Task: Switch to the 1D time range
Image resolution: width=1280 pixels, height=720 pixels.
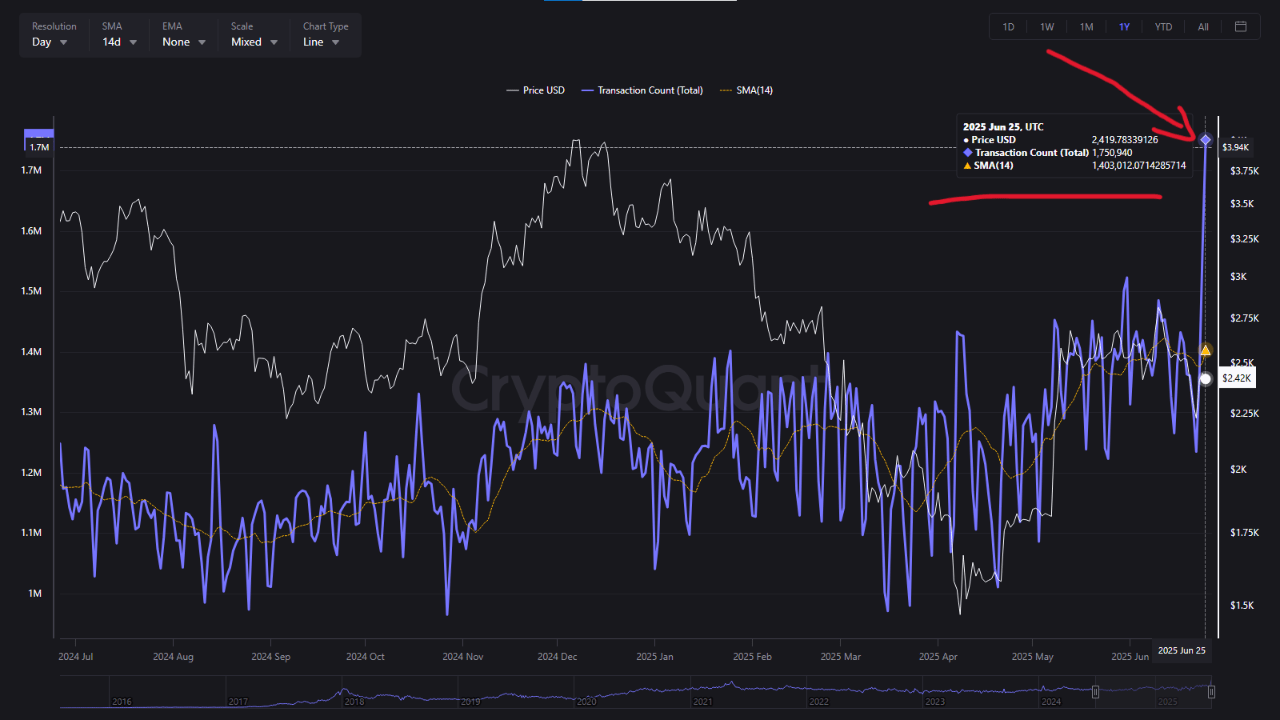Action: coord(1008,27)
